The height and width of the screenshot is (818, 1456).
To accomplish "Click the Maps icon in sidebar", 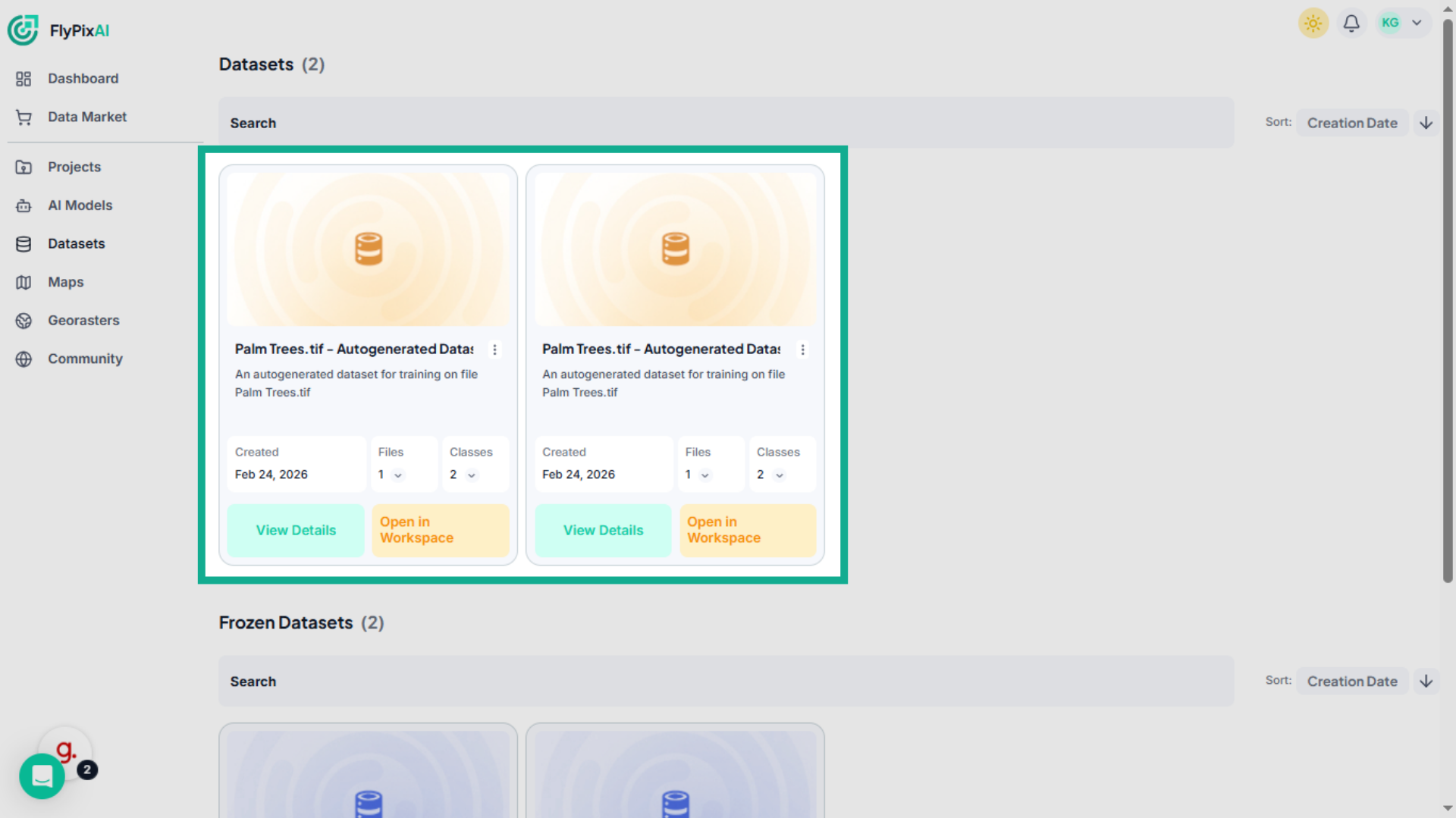I will [24, 283].
